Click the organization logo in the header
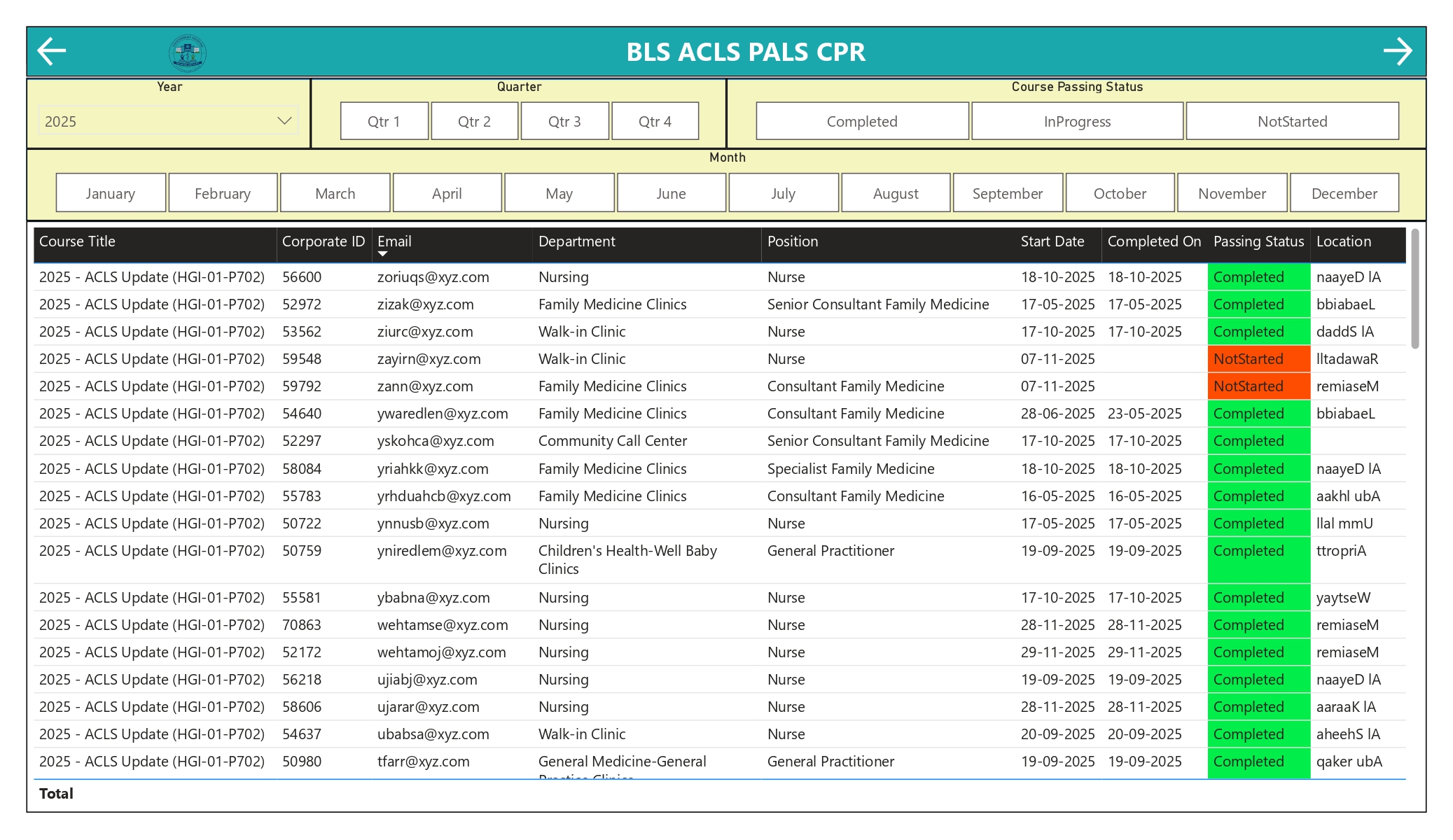1453x840 pixels. coord(187,52)
